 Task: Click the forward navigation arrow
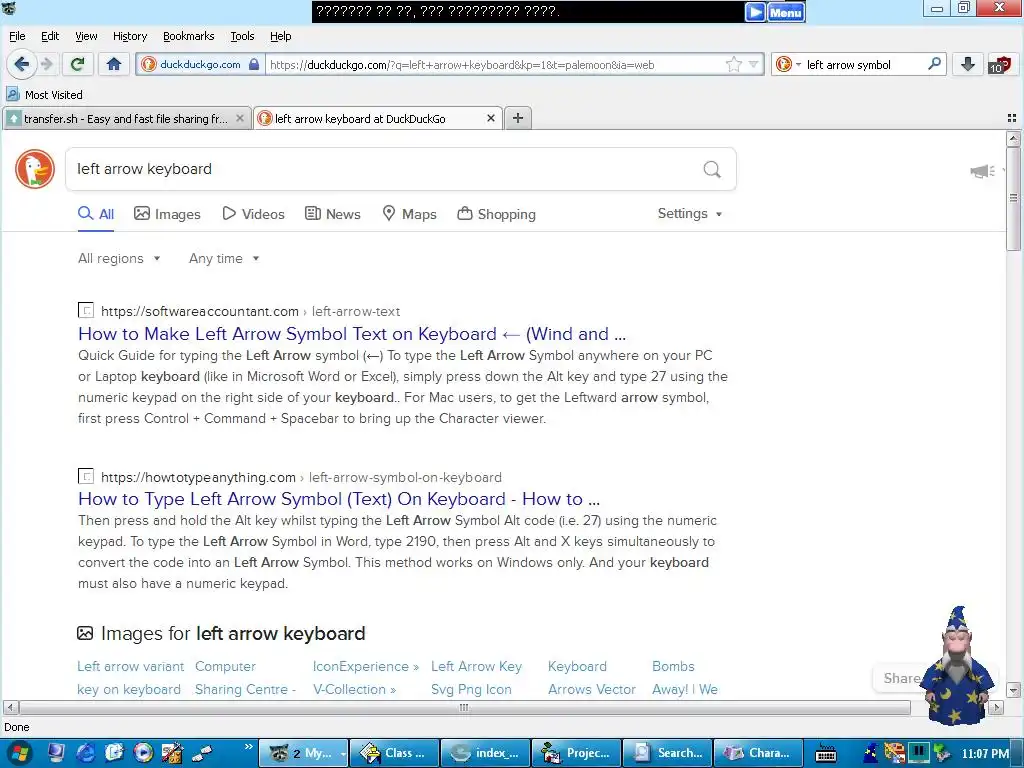46,64
